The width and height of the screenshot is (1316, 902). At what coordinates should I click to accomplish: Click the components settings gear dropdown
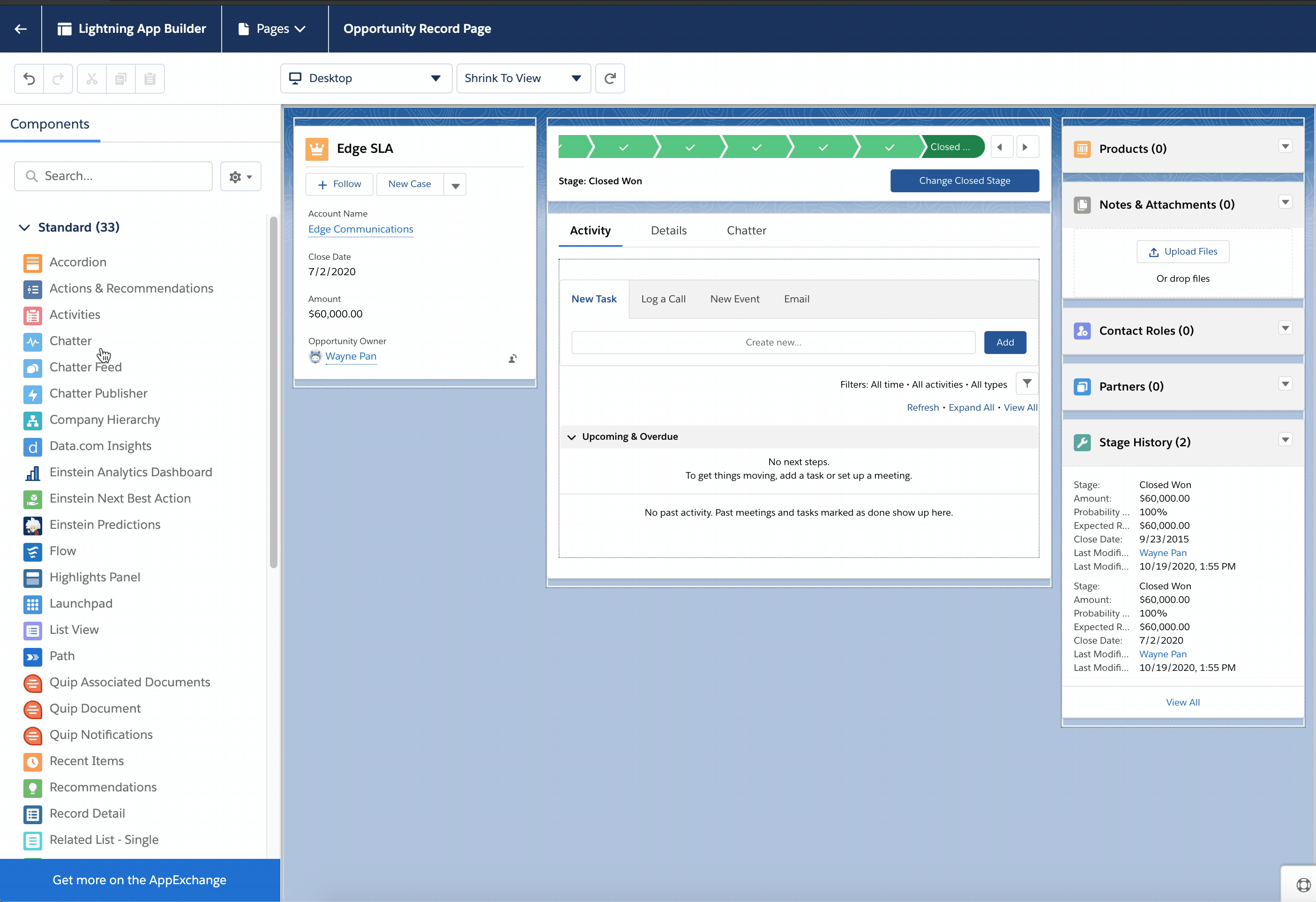coord(241,177)
